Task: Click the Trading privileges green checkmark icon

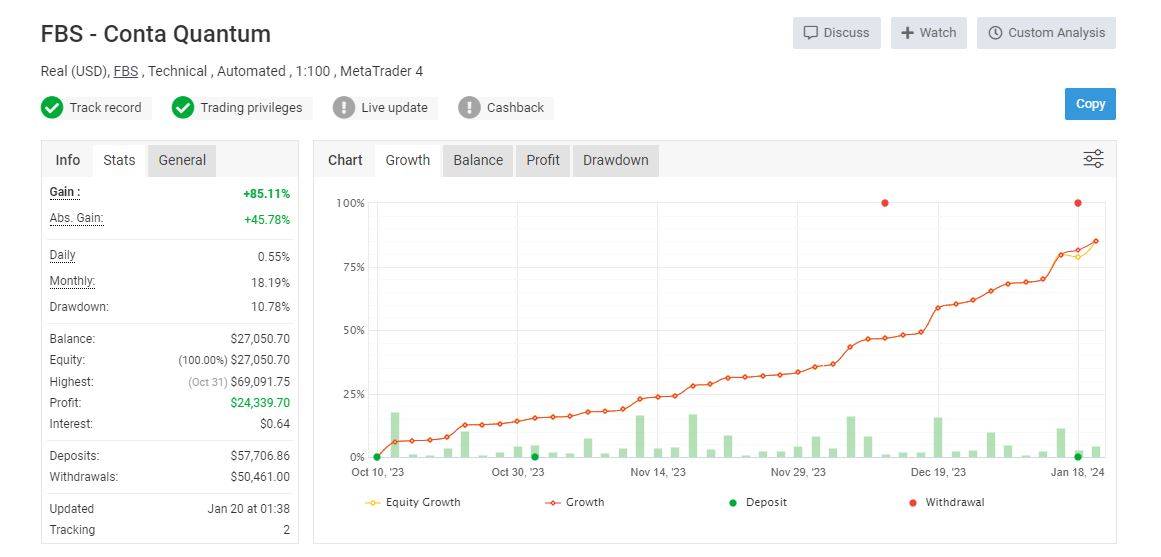Action: click(x=182, y=107)
